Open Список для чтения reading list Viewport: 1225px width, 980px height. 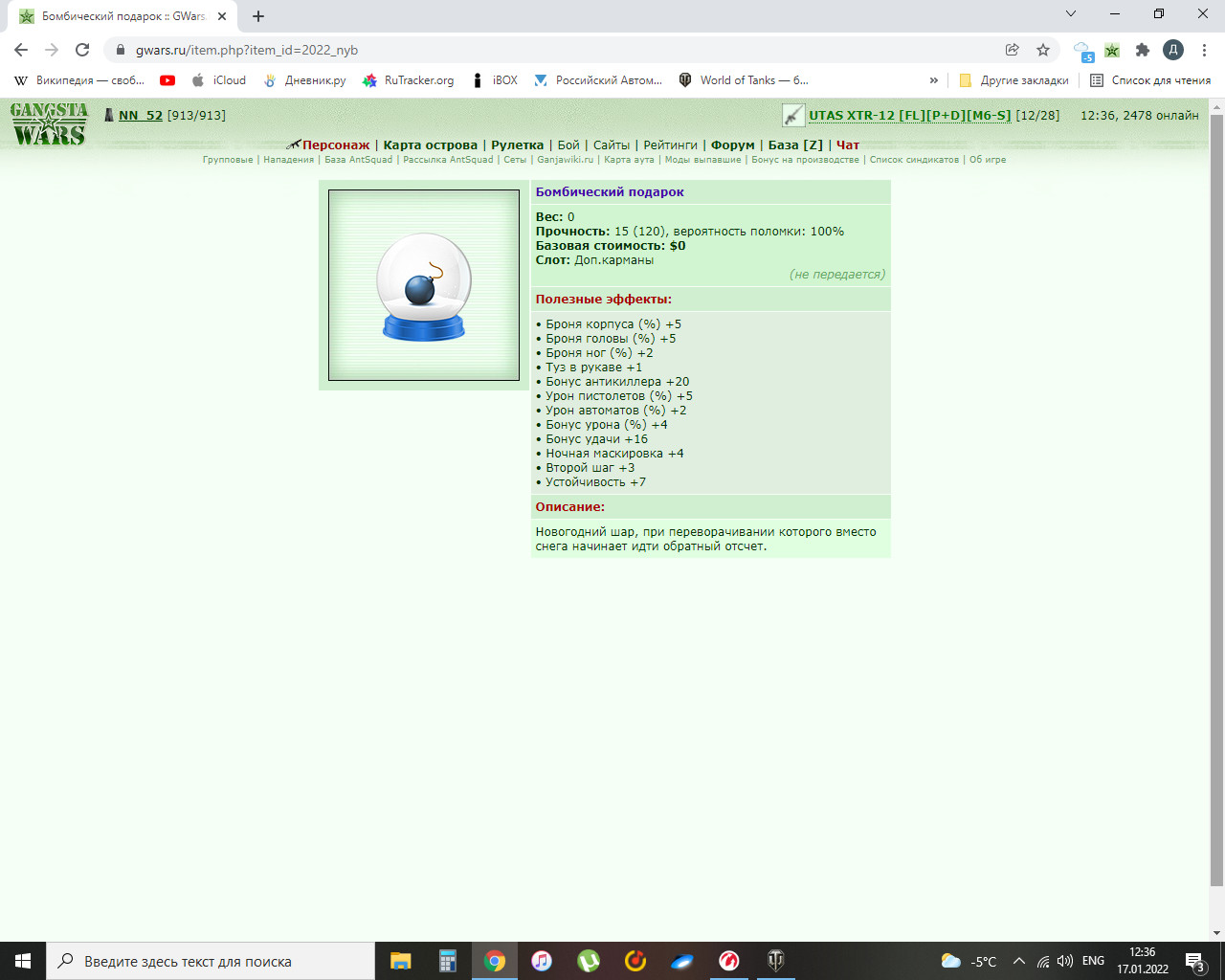(1150, 80)
